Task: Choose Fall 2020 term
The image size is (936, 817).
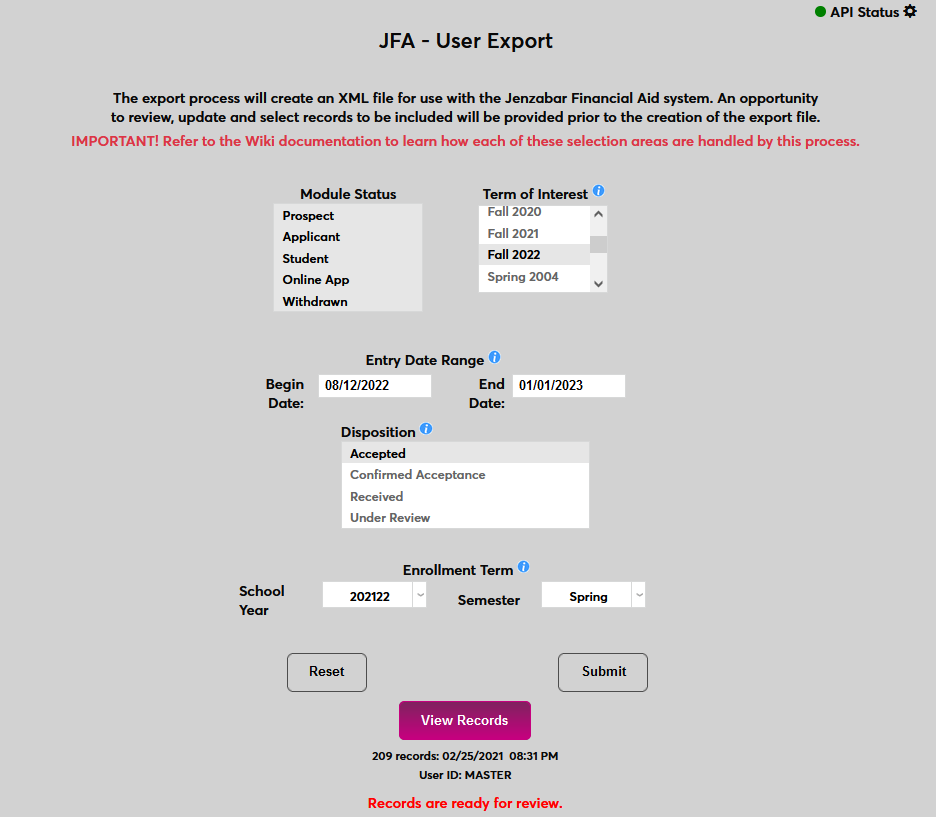Action: tap(534, 212)
